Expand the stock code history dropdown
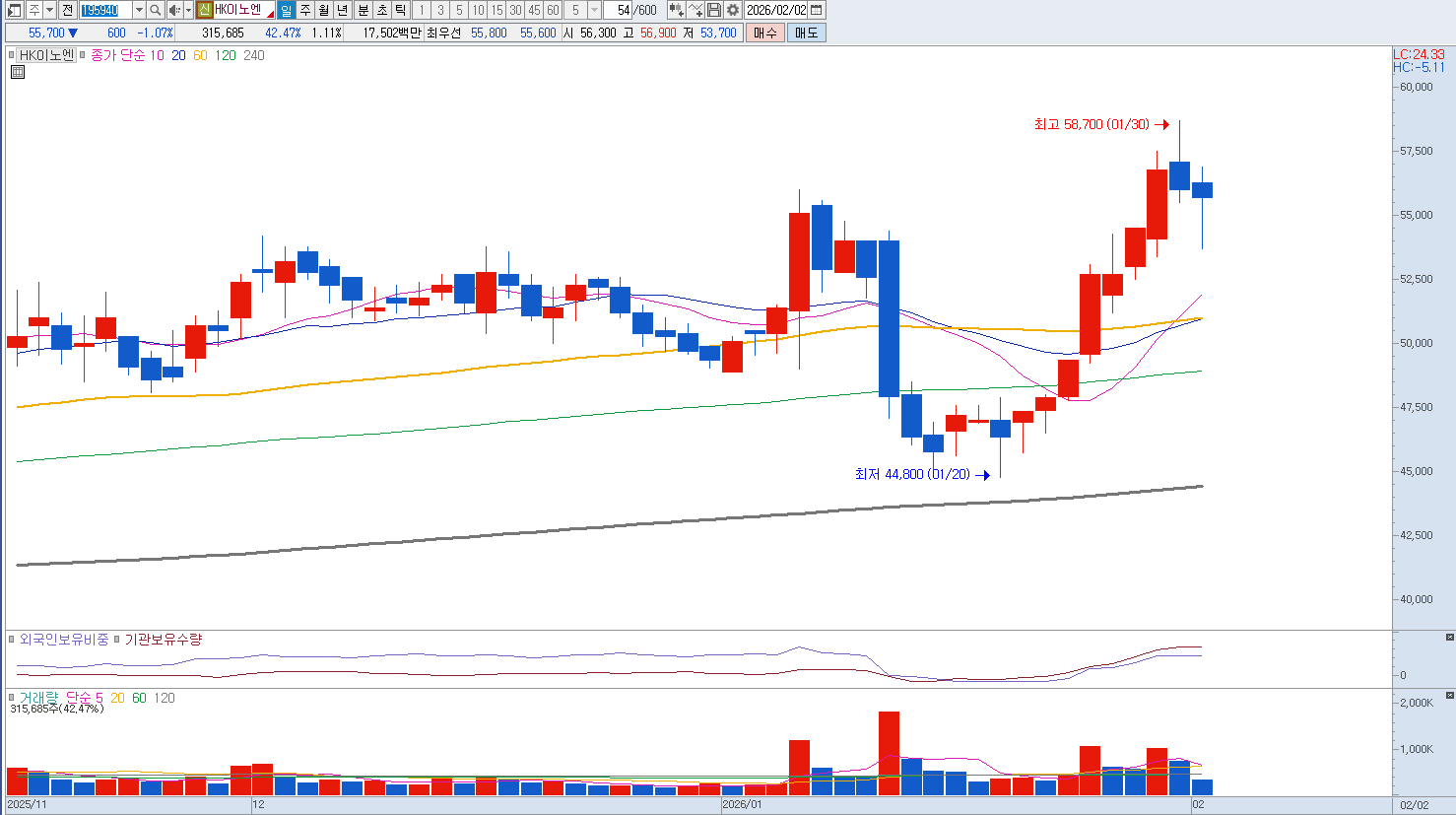 [x=139, y=10]
